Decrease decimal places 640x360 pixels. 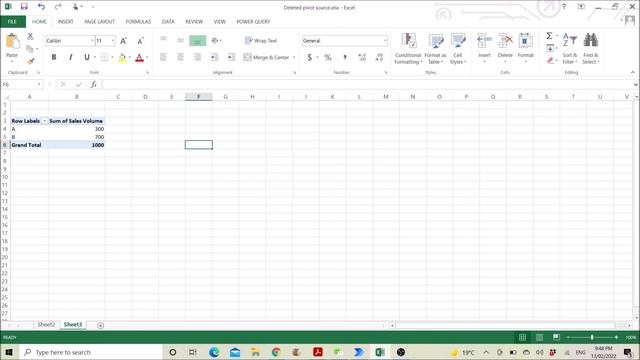[x=379, y=58]
